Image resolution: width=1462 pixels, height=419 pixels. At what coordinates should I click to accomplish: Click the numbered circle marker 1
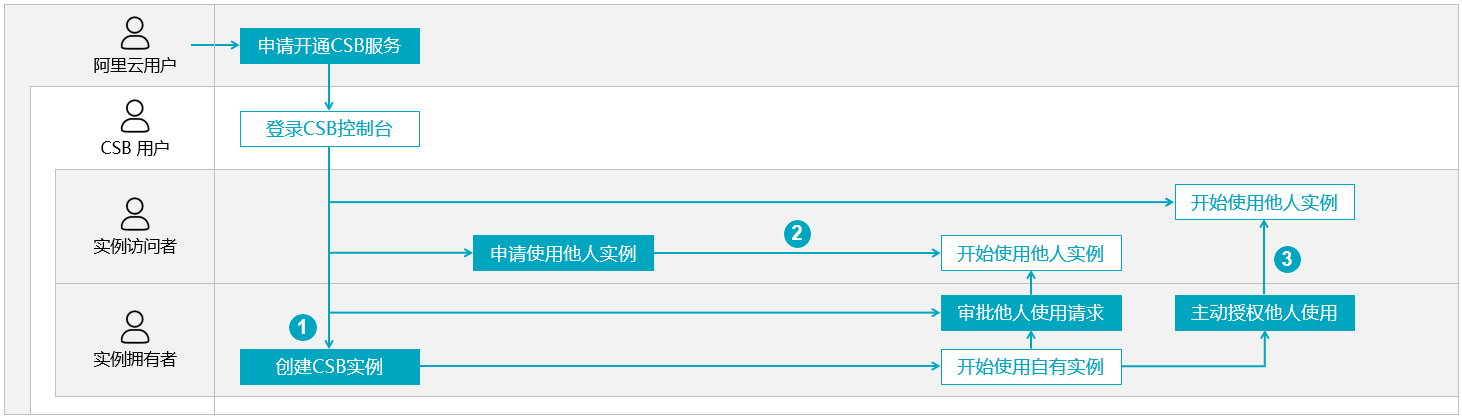(302, 326)
